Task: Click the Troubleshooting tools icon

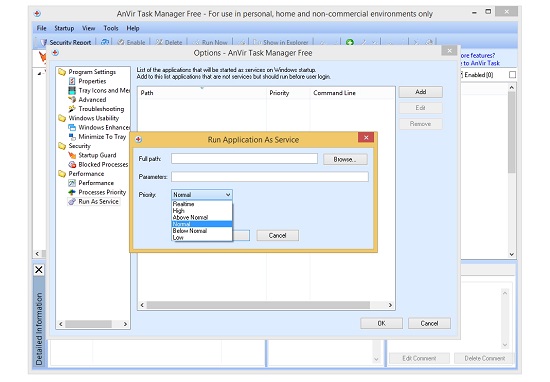Action: 72,109
